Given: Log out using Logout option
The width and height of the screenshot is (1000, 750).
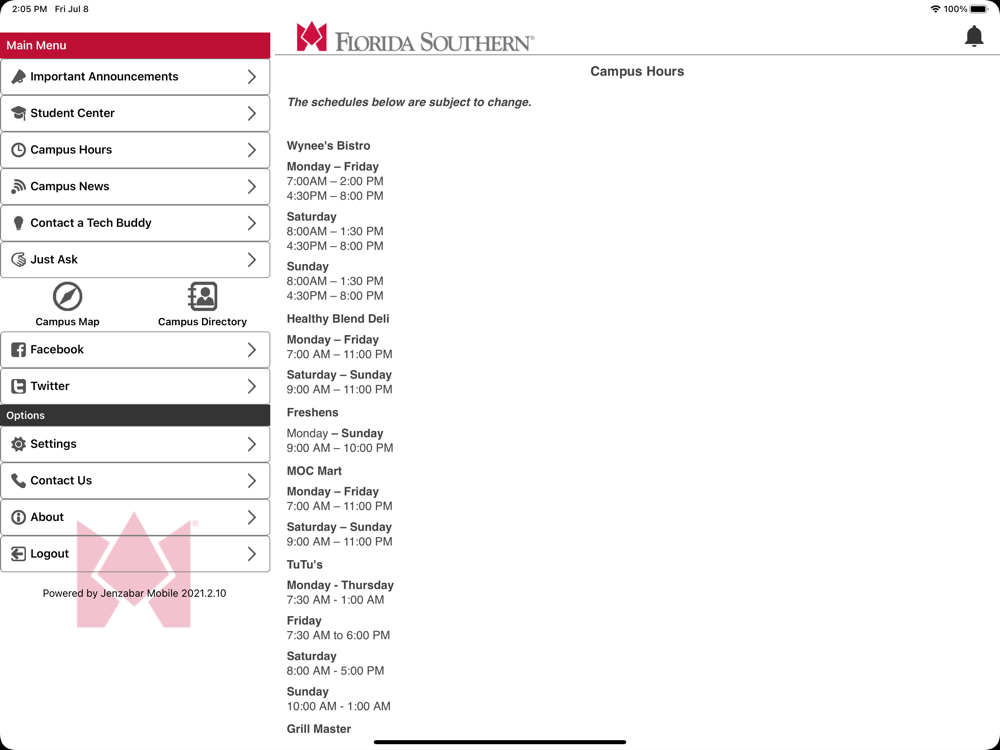Looking at the screenshot, I should pos(135,554).
